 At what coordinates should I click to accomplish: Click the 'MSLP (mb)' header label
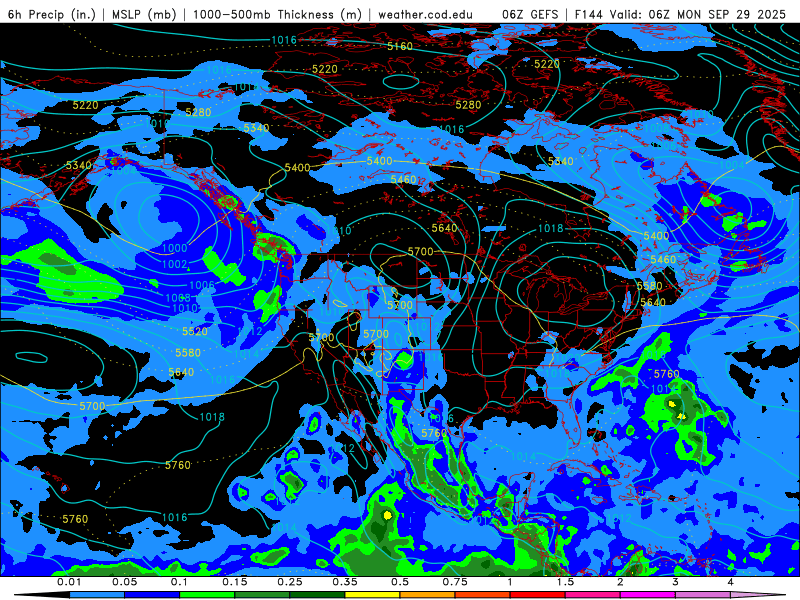[x=144, y=14]
